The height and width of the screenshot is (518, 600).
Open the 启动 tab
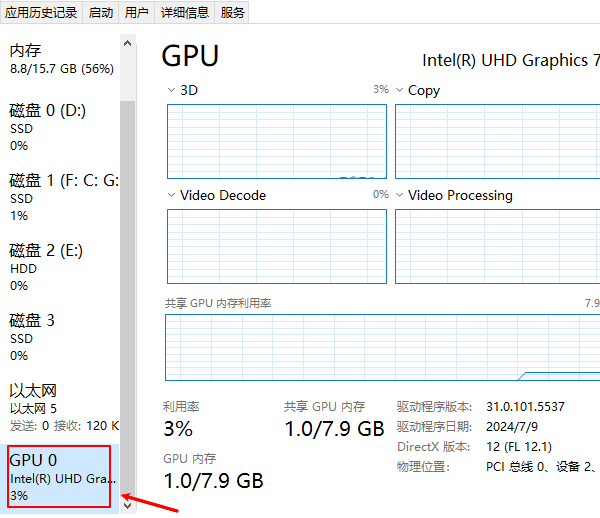click(101, 12)
